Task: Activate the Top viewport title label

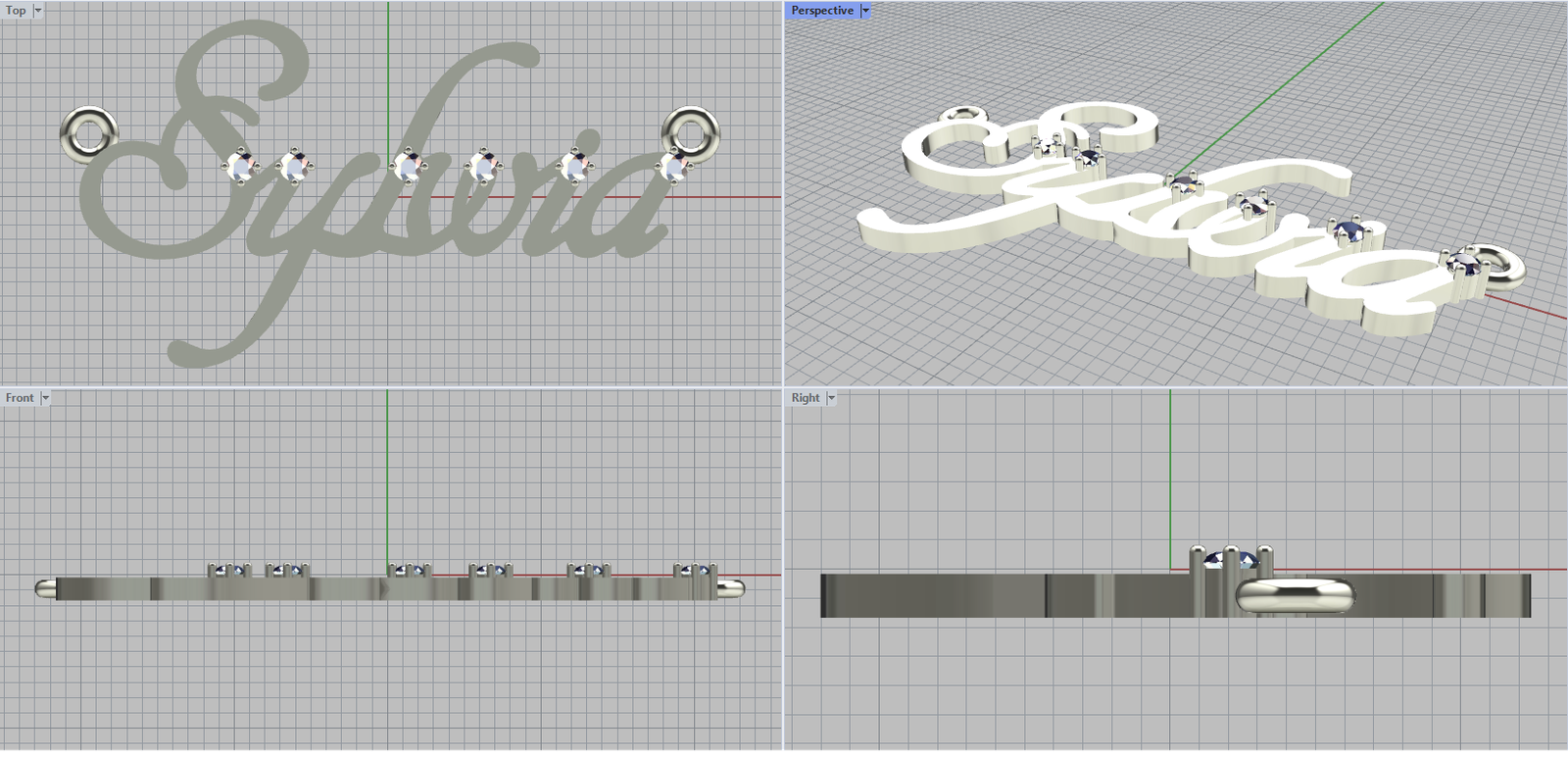Action: (16, 11)
